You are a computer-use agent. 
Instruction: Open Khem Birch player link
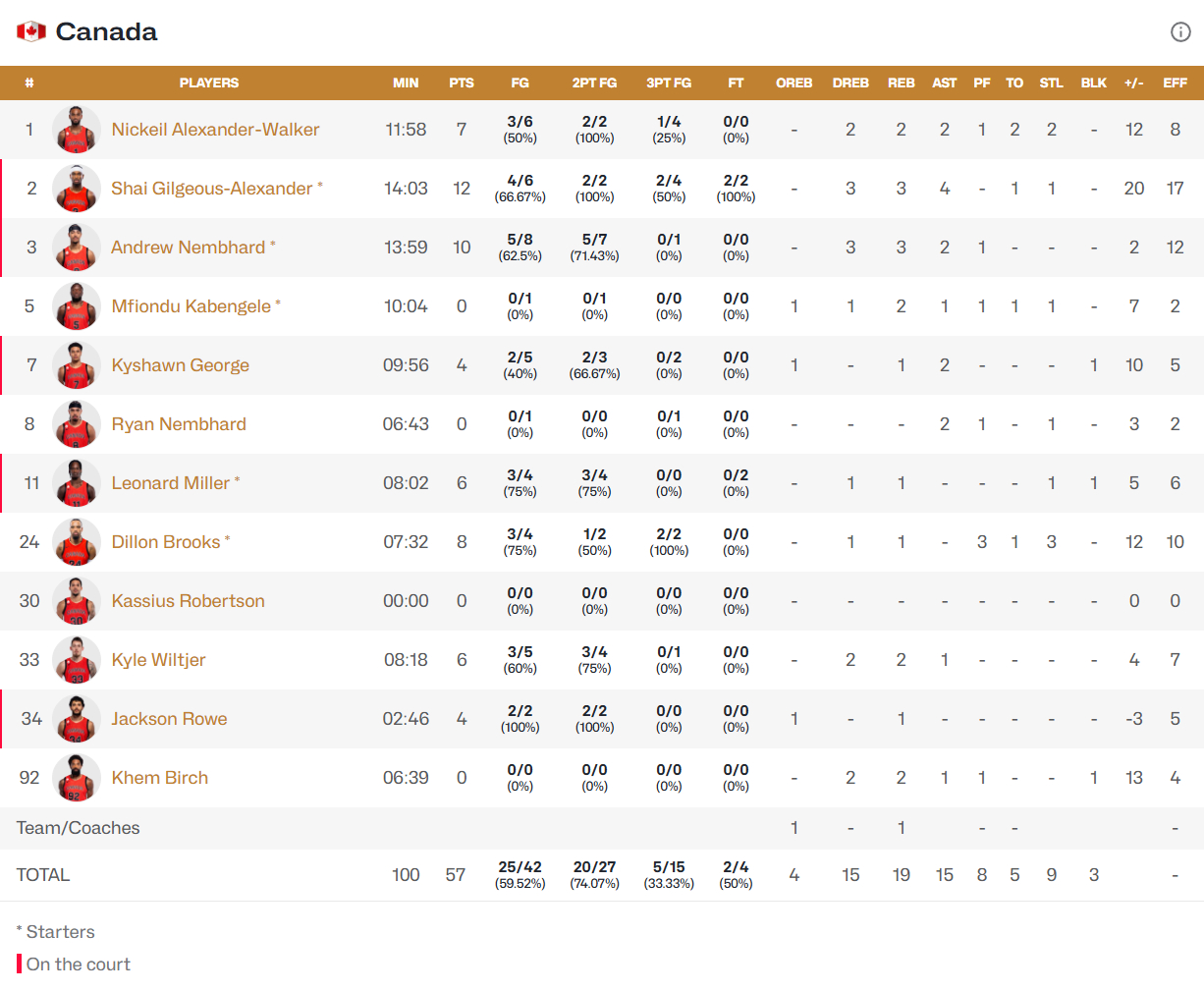click(159, 778)
